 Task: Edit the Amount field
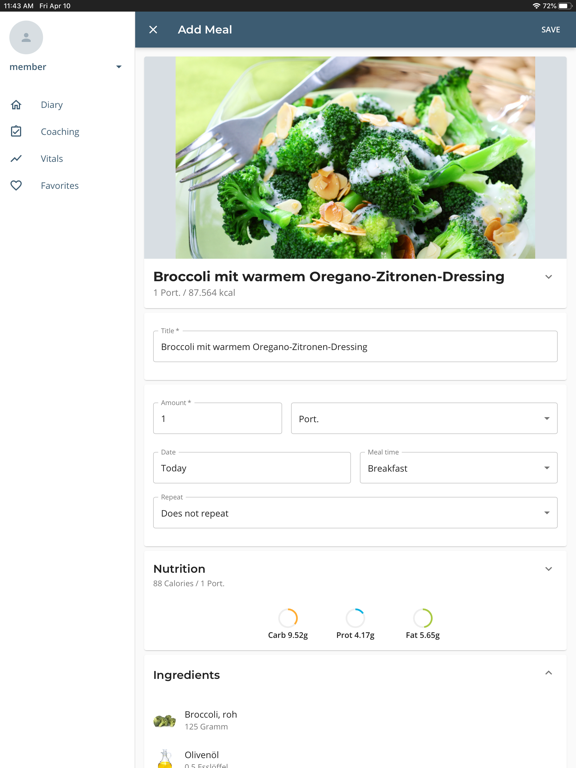[217, 418]
